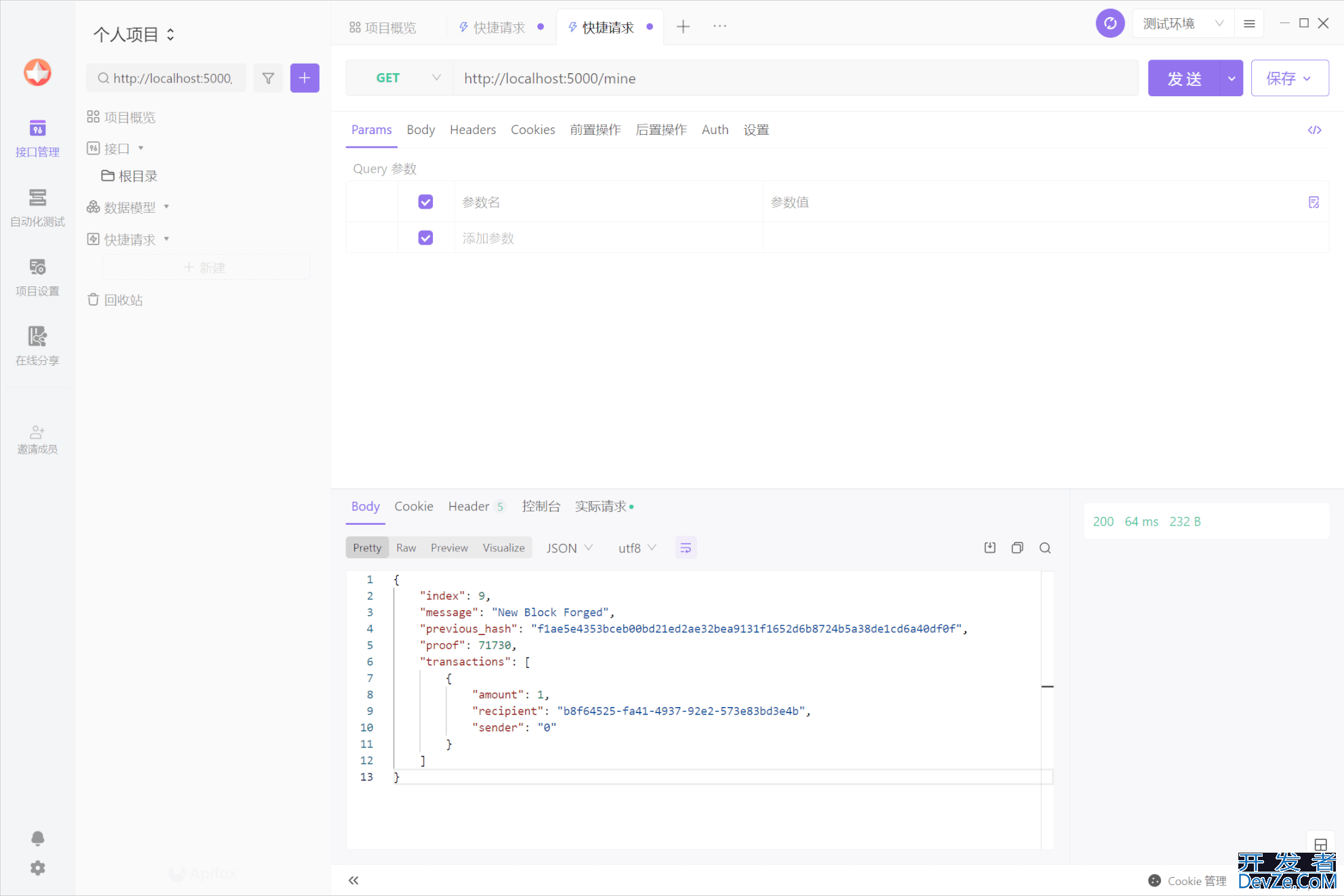Click the Apifox logo avatar
Viewport: 1344px width, 896px height.
pyautogui.click(x=37, y=72)
